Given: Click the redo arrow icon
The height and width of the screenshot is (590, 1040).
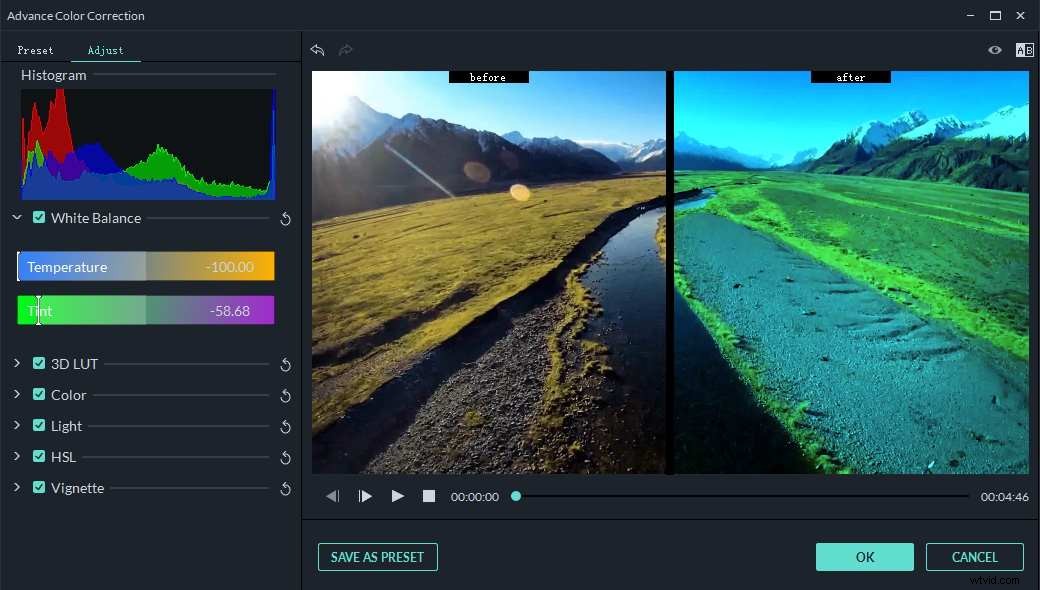Looking at the screenshot, I should (x=345, y=50).
